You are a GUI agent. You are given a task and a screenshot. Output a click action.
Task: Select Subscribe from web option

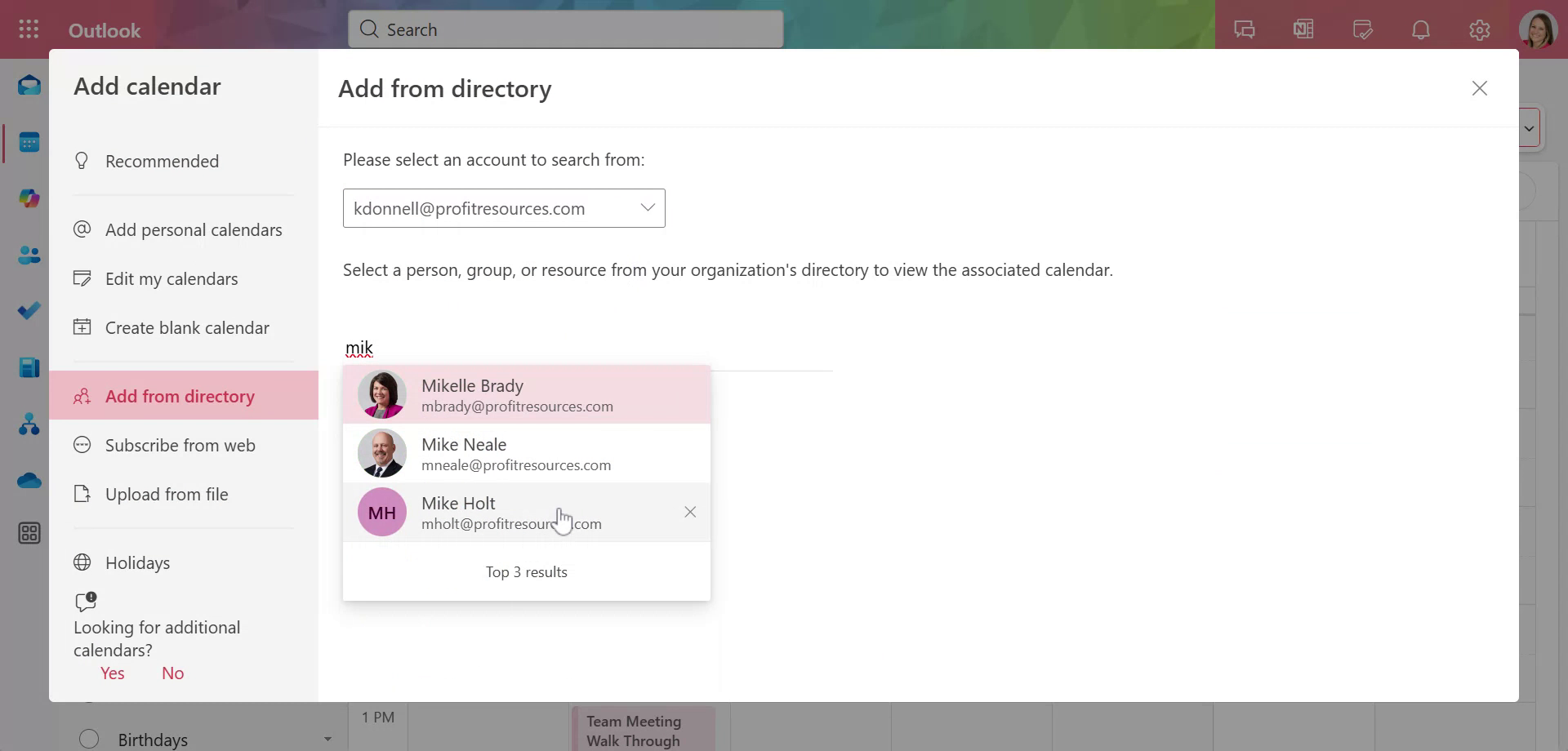[180, 445]
